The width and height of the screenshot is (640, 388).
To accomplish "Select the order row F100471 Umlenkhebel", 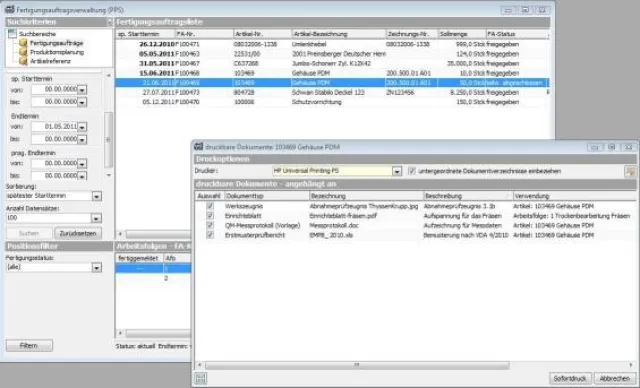I will [332, 44].
